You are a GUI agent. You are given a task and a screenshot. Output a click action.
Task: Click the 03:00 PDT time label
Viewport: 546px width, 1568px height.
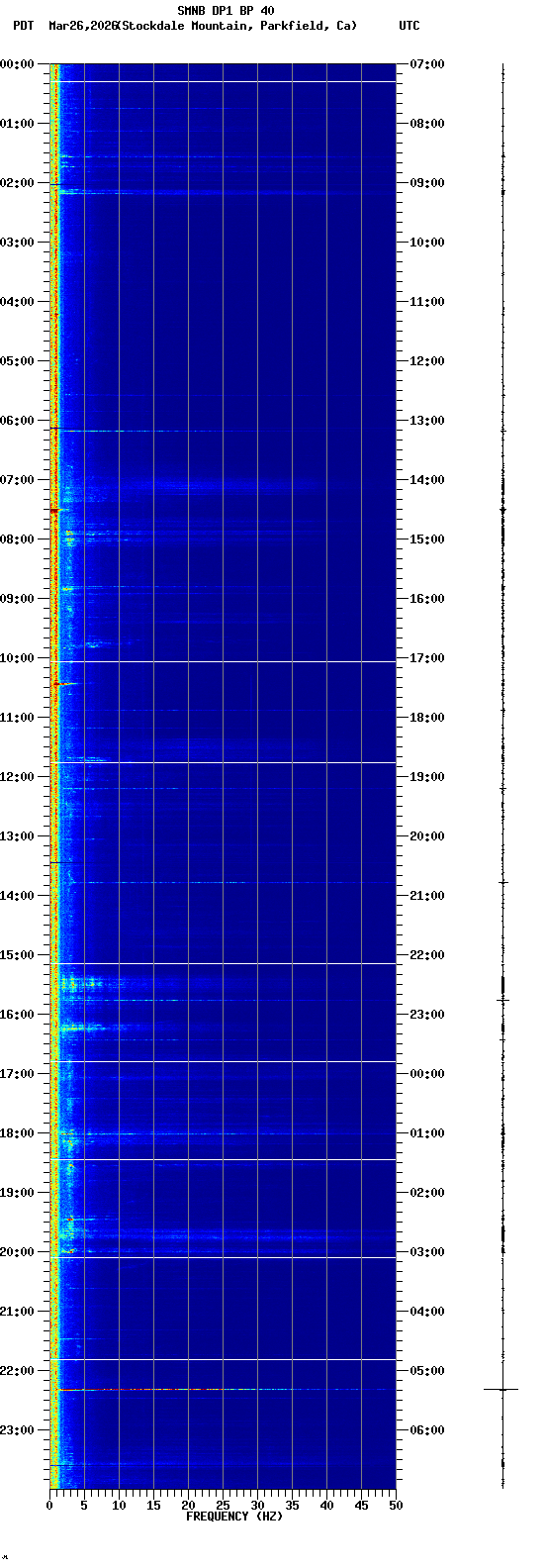tap(17, 242)
